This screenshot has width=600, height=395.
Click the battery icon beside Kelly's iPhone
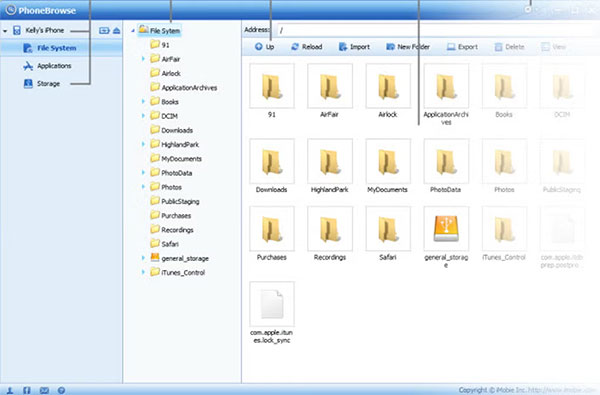tap(104, 30)
